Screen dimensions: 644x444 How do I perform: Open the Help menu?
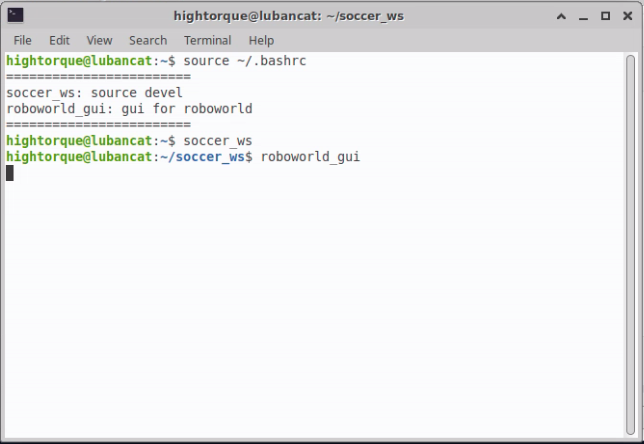coord(261,40)
